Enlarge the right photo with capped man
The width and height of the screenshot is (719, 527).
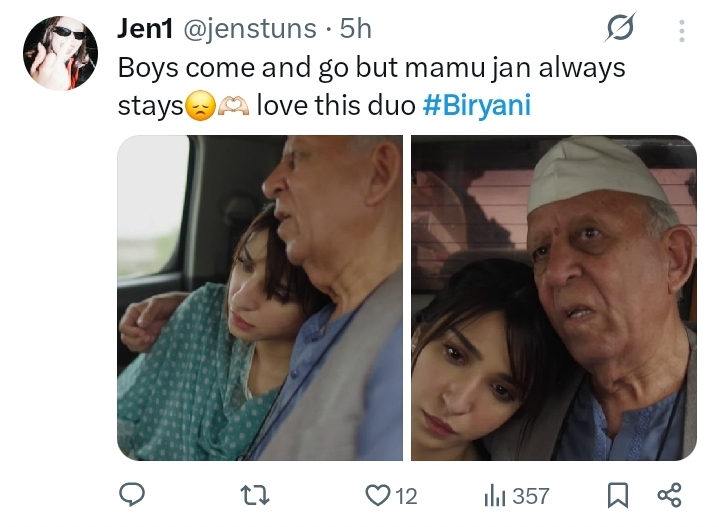click(554, 298)
